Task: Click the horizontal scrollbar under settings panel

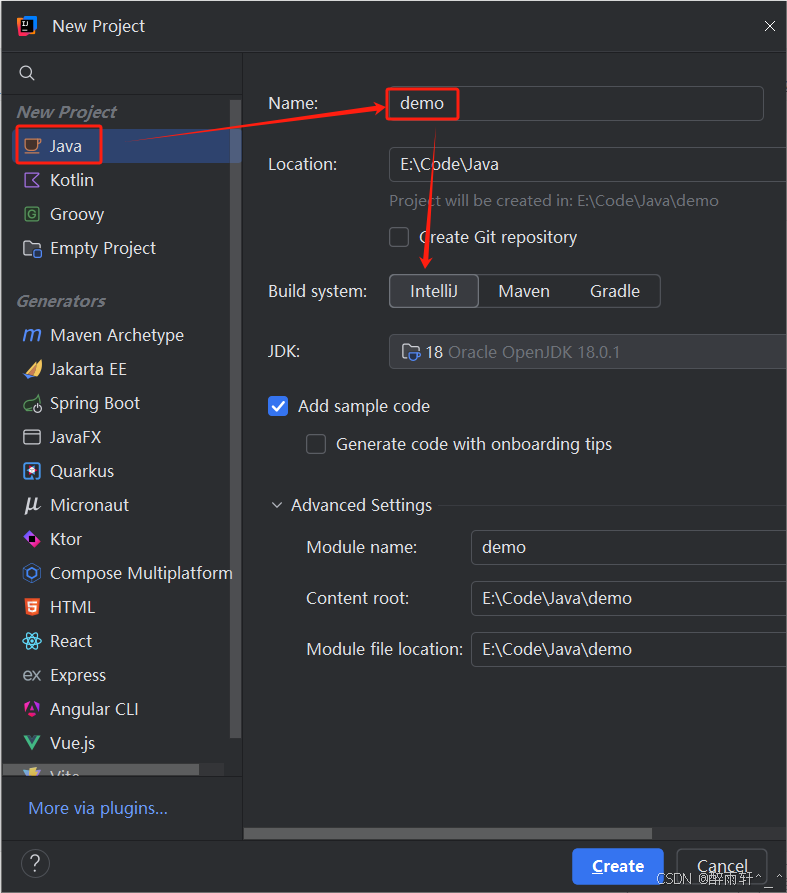Action: pos(448,833)
